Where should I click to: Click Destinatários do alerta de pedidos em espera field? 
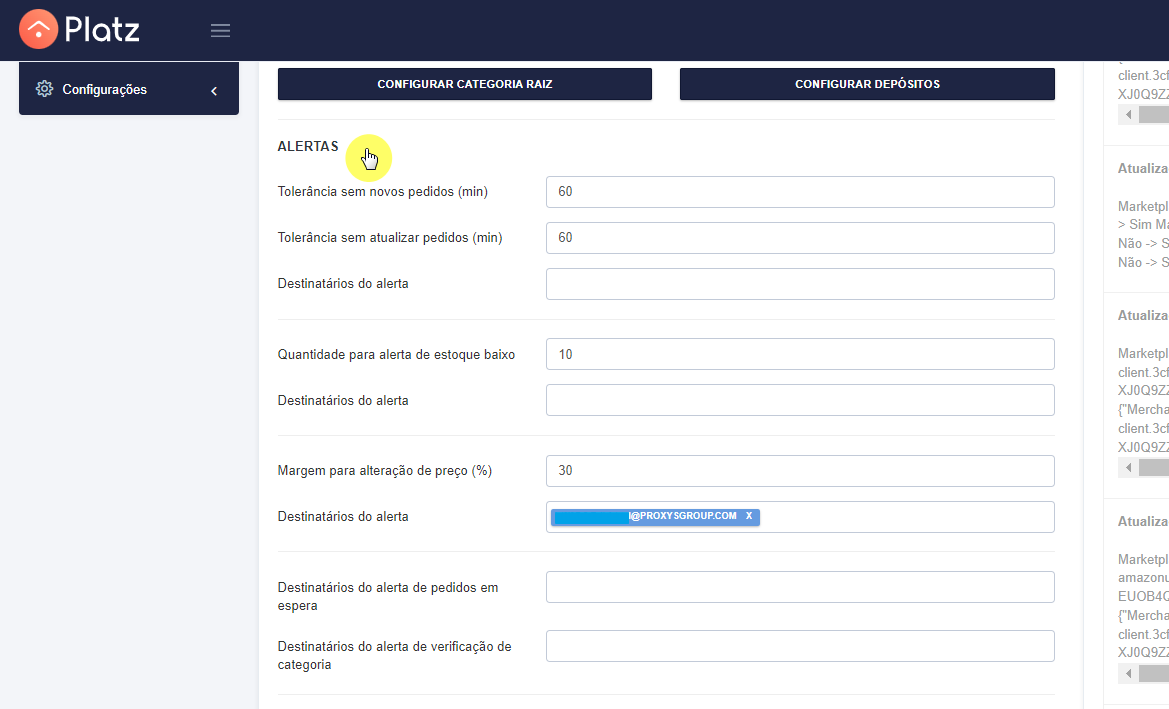[x=800, y=587]
